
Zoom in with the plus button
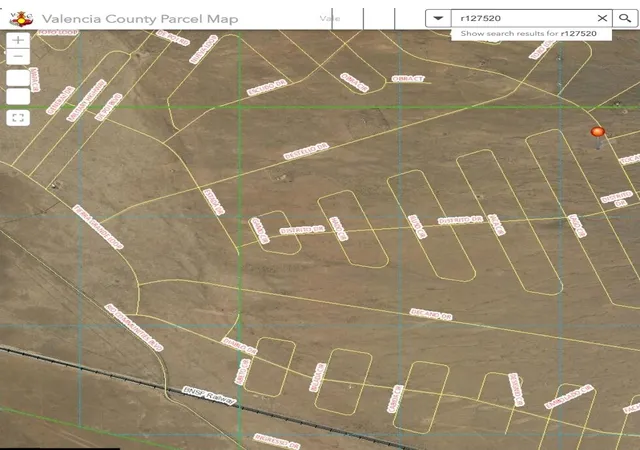tap(18, 40)
